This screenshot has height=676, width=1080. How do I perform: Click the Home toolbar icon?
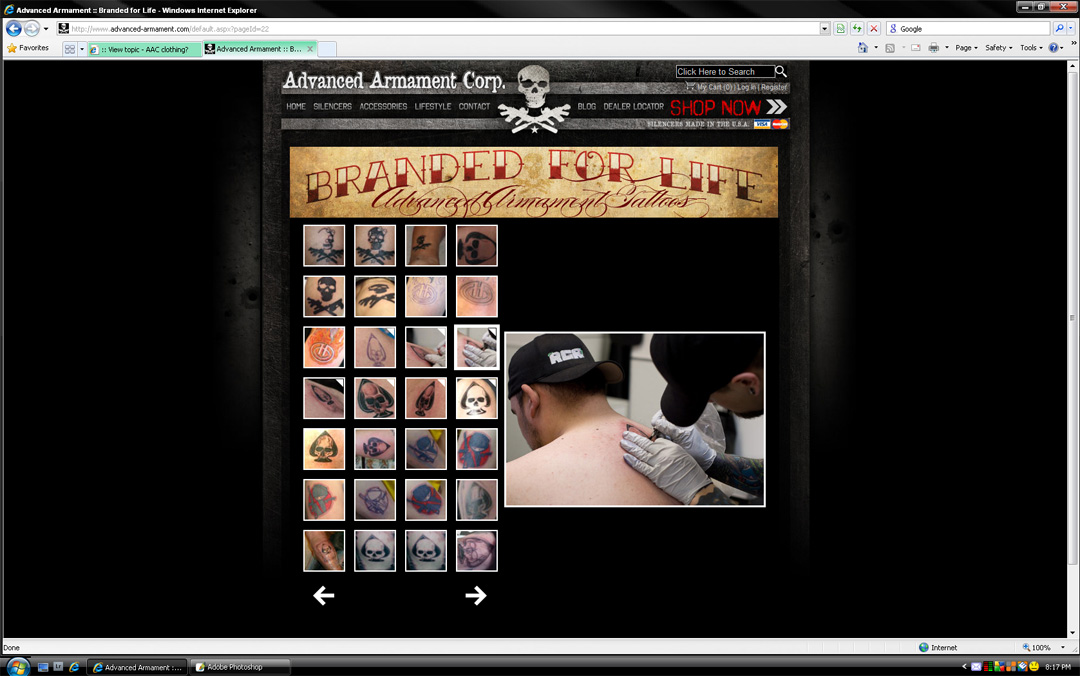point(862,48)
